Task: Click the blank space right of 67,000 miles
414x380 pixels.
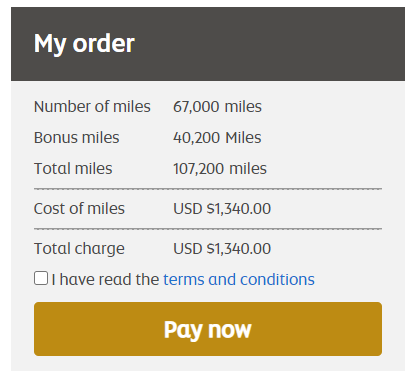Action: [x=322, y=107]
